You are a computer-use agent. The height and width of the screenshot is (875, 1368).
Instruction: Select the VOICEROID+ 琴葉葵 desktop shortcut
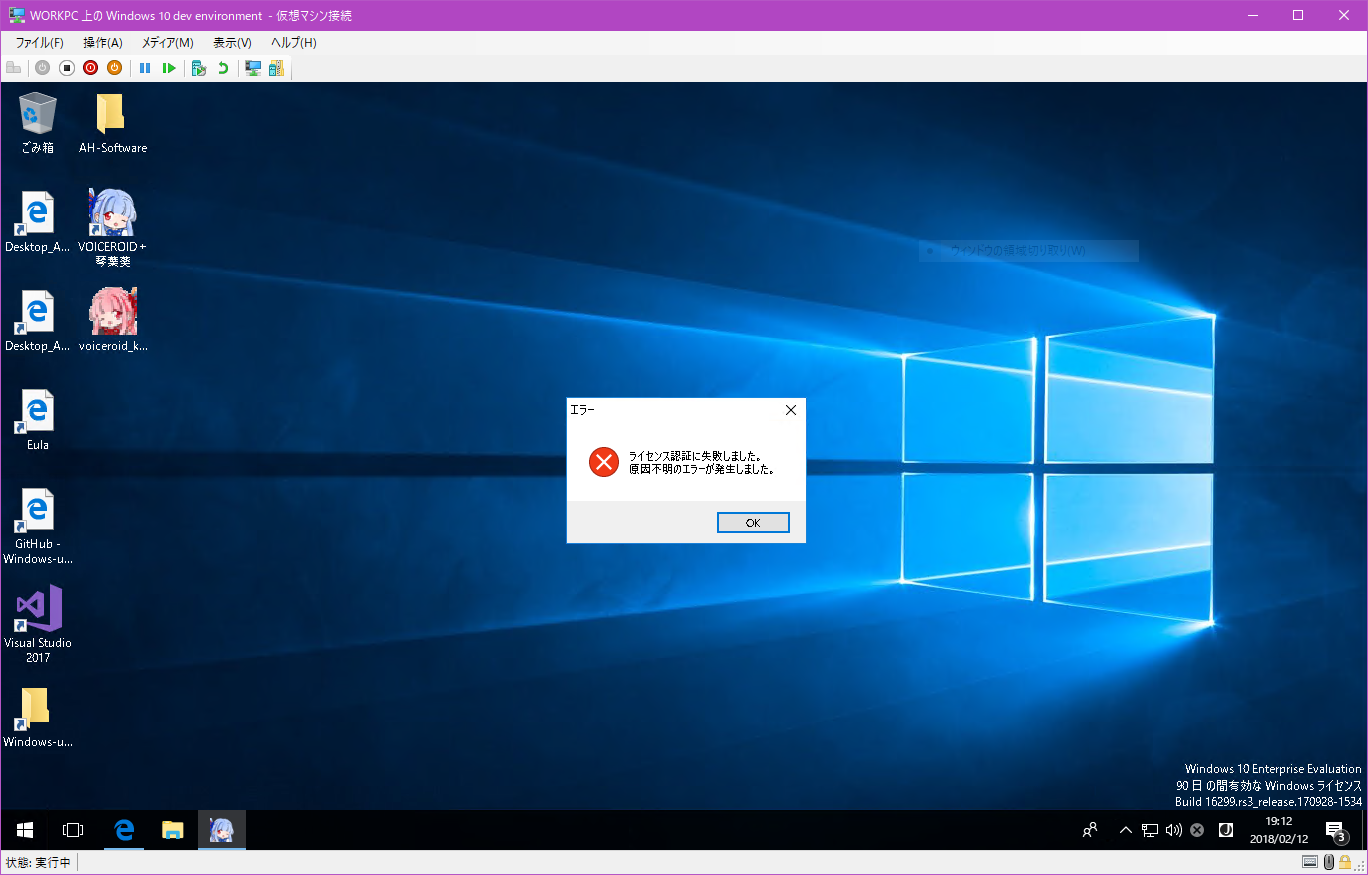(x=113, y=228)
